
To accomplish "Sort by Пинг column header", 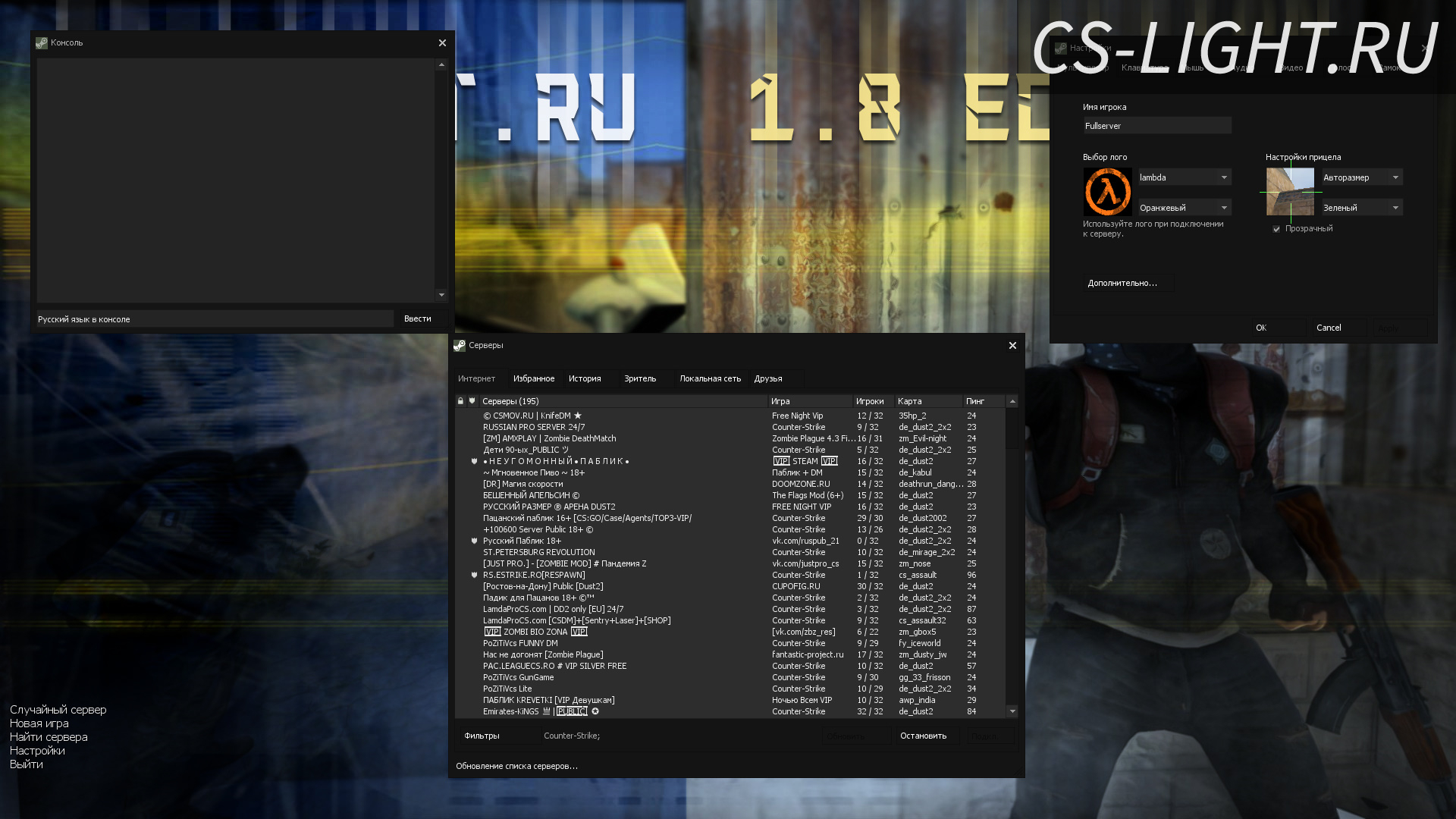I will 984,401.
